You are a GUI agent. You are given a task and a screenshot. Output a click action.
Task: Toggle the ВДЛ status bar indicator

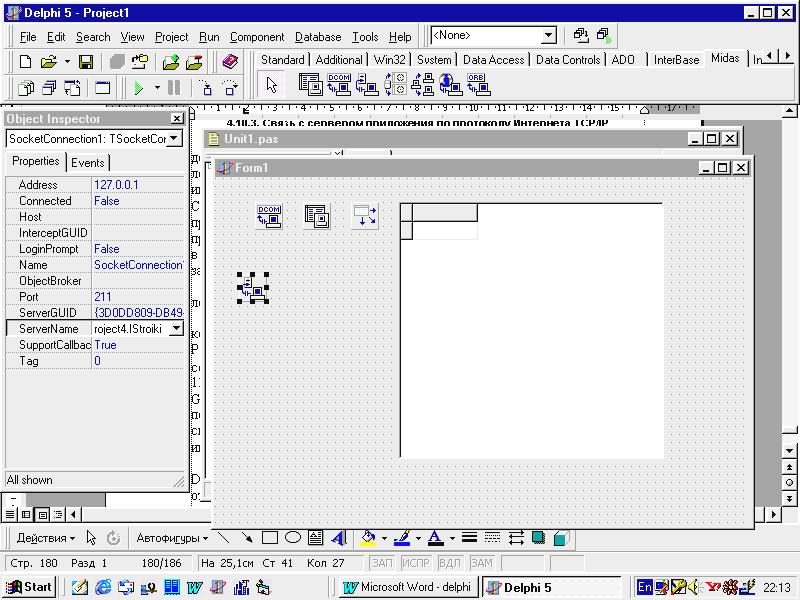click(449, 563)
